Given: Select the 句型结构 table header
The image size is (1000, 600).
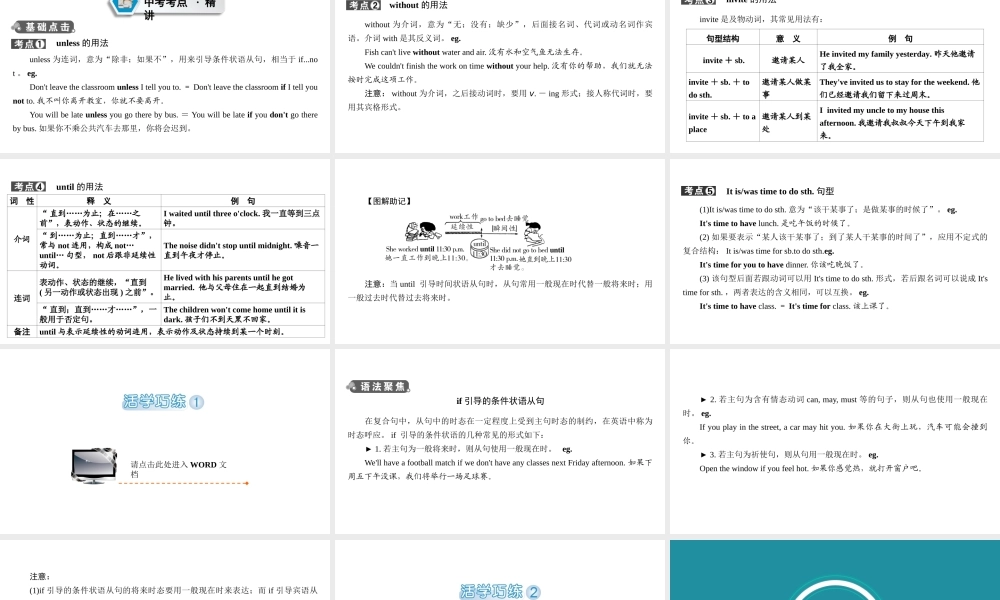Looking at the screenshot, I should point(723,38).
